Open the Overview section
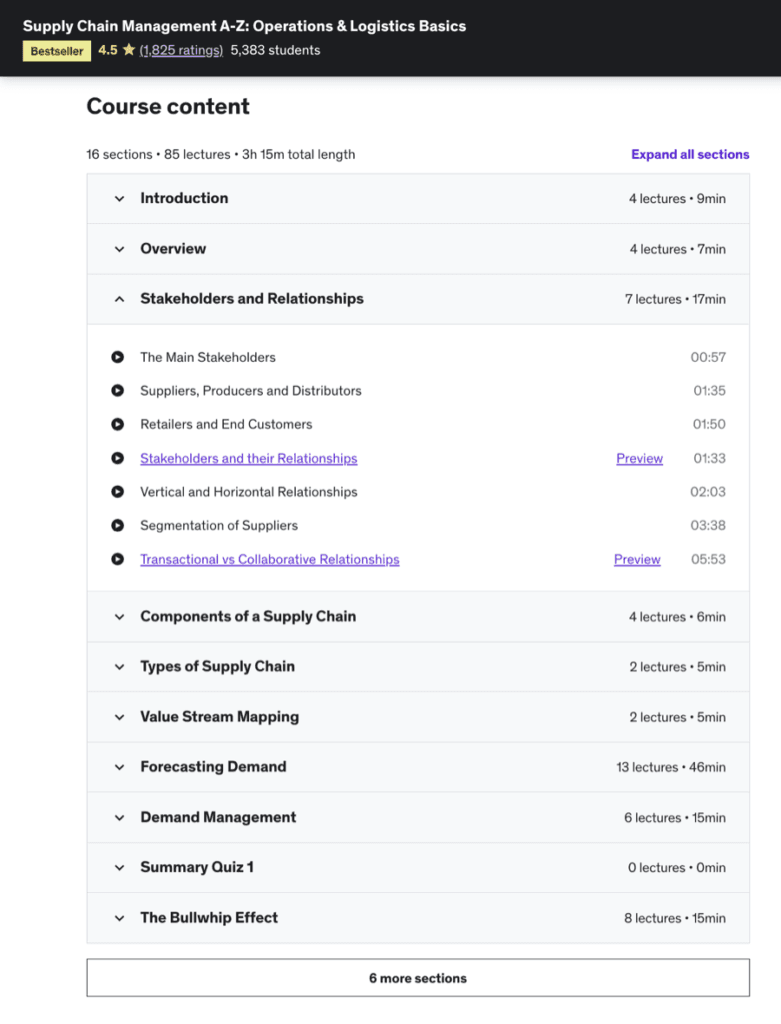Viewport: 781px width, 1024px height. pos(173,249)
